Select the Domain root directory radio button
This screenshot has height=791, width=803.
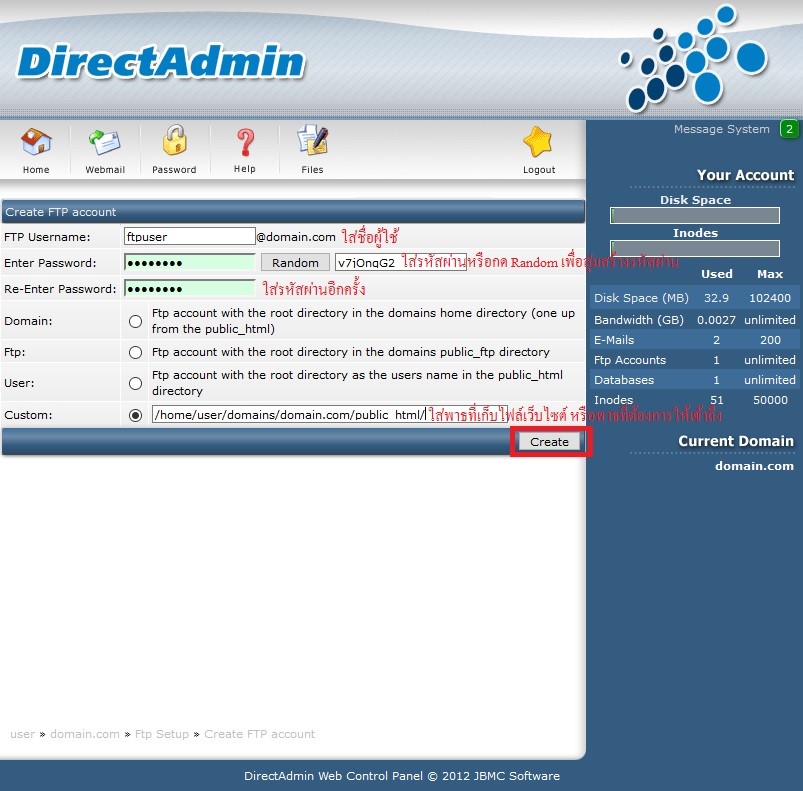click(135, 321)
